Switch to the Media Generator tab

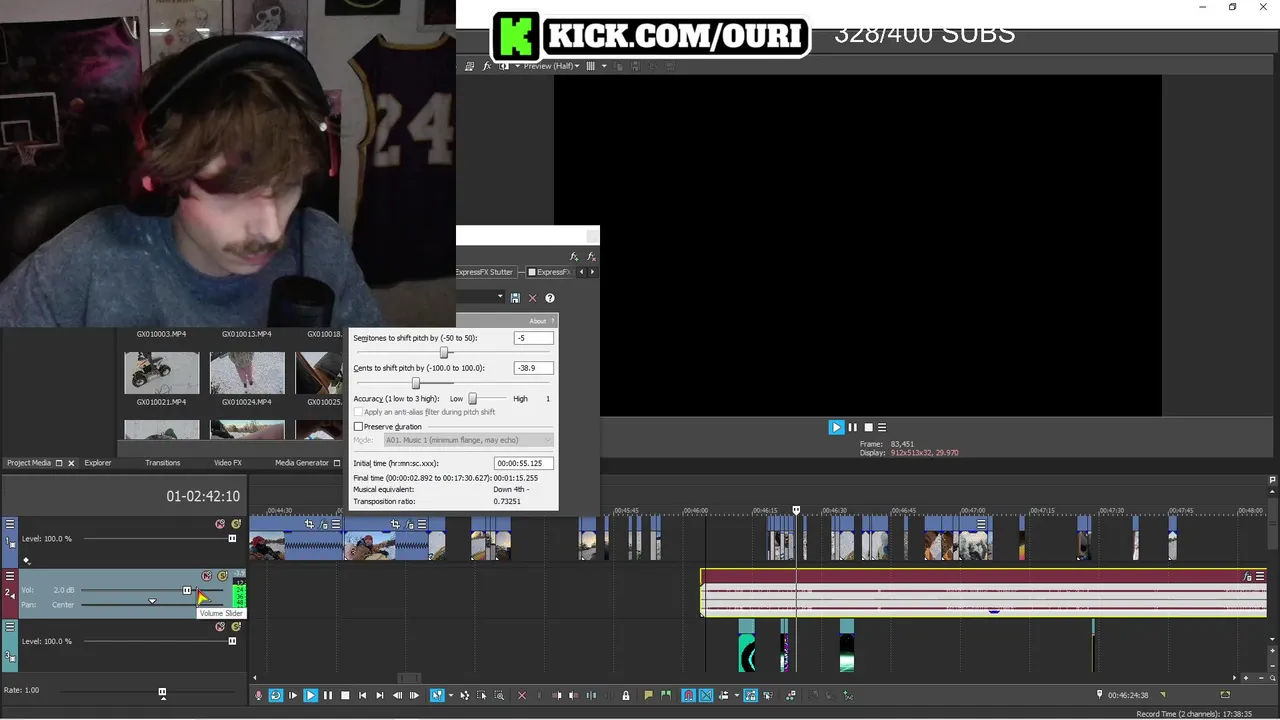(x=302, y=463)
